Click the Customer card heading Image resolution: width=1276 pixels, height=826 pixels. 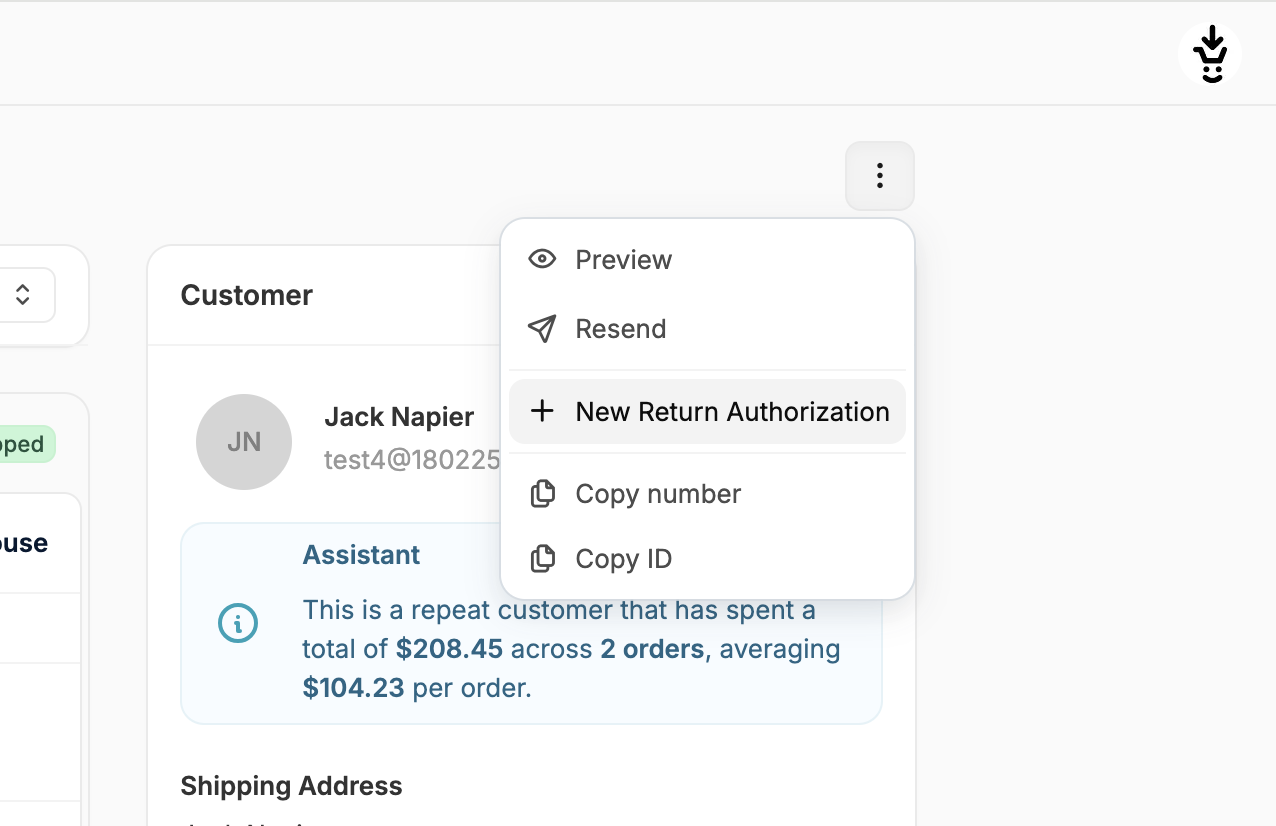coord(247,295)
